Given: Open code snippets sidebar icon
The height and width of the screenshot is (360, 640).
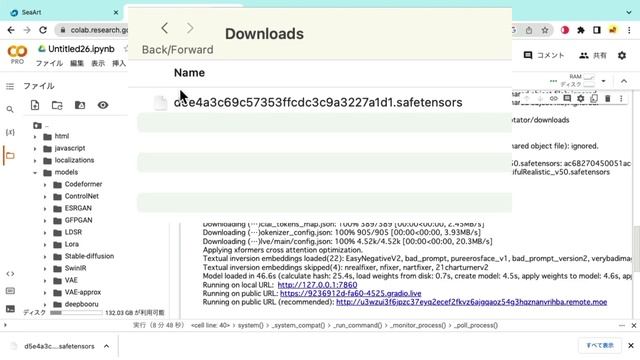Looking at the screenshot, I should [10, 273].
